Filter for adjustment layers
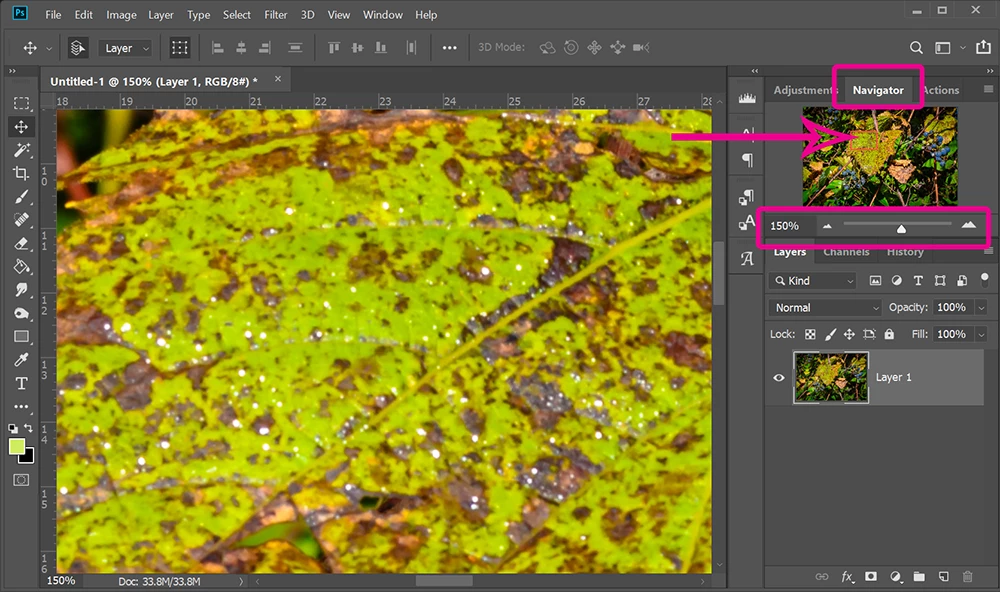1000x592 pixels. (x=897, y=281)
